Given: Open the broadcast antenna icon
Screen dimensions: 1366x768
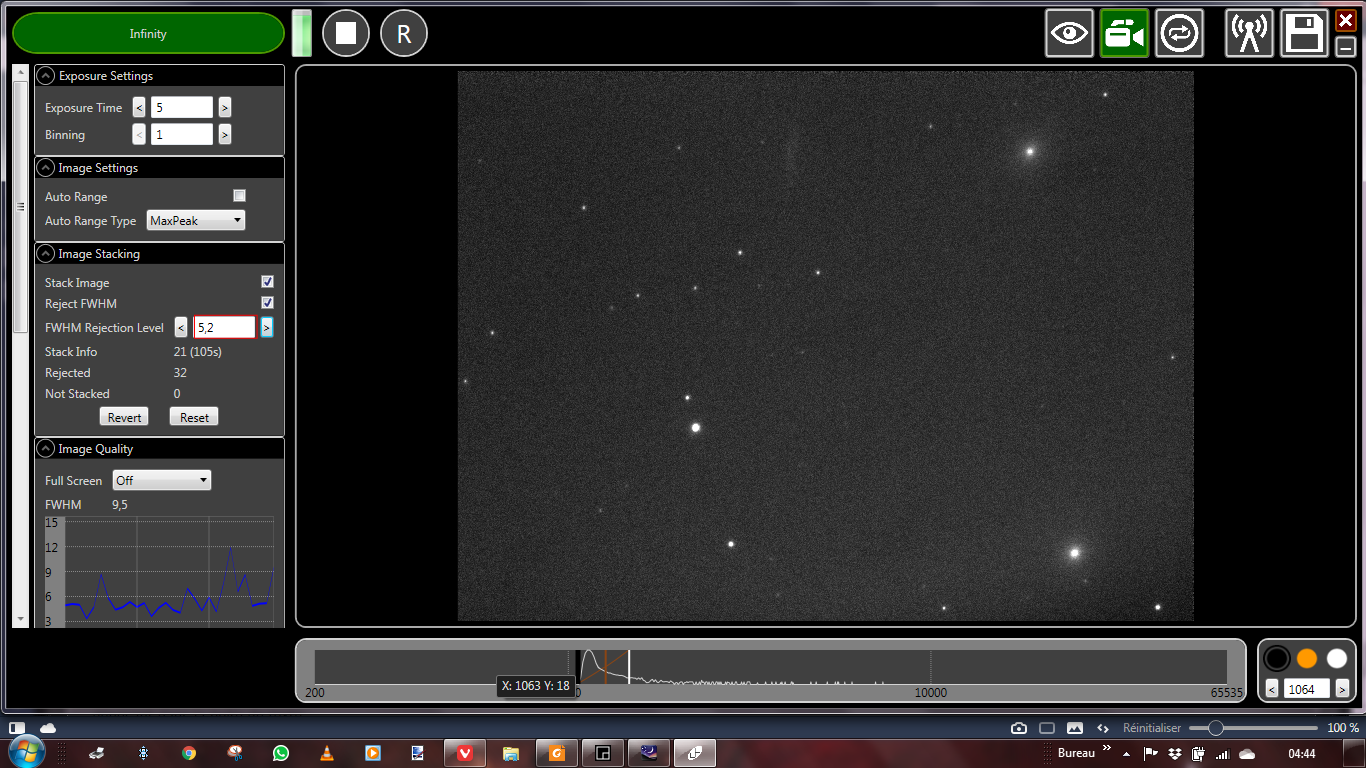Looking at the screenshot, I should (1250, 34).
